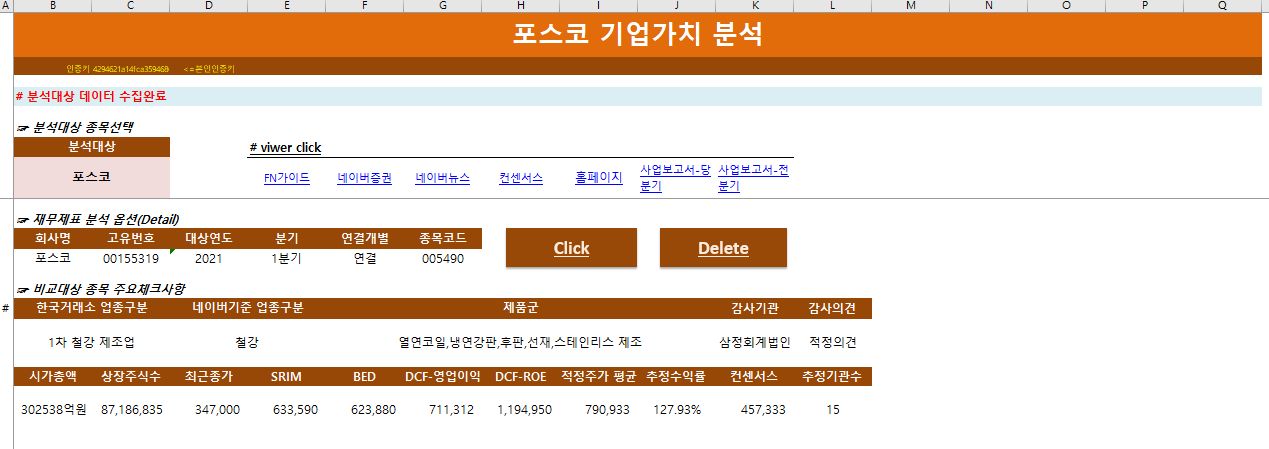The height and width of the screenshot is (449, 1269).
Task: Select column header K
Action: point(755,6)
